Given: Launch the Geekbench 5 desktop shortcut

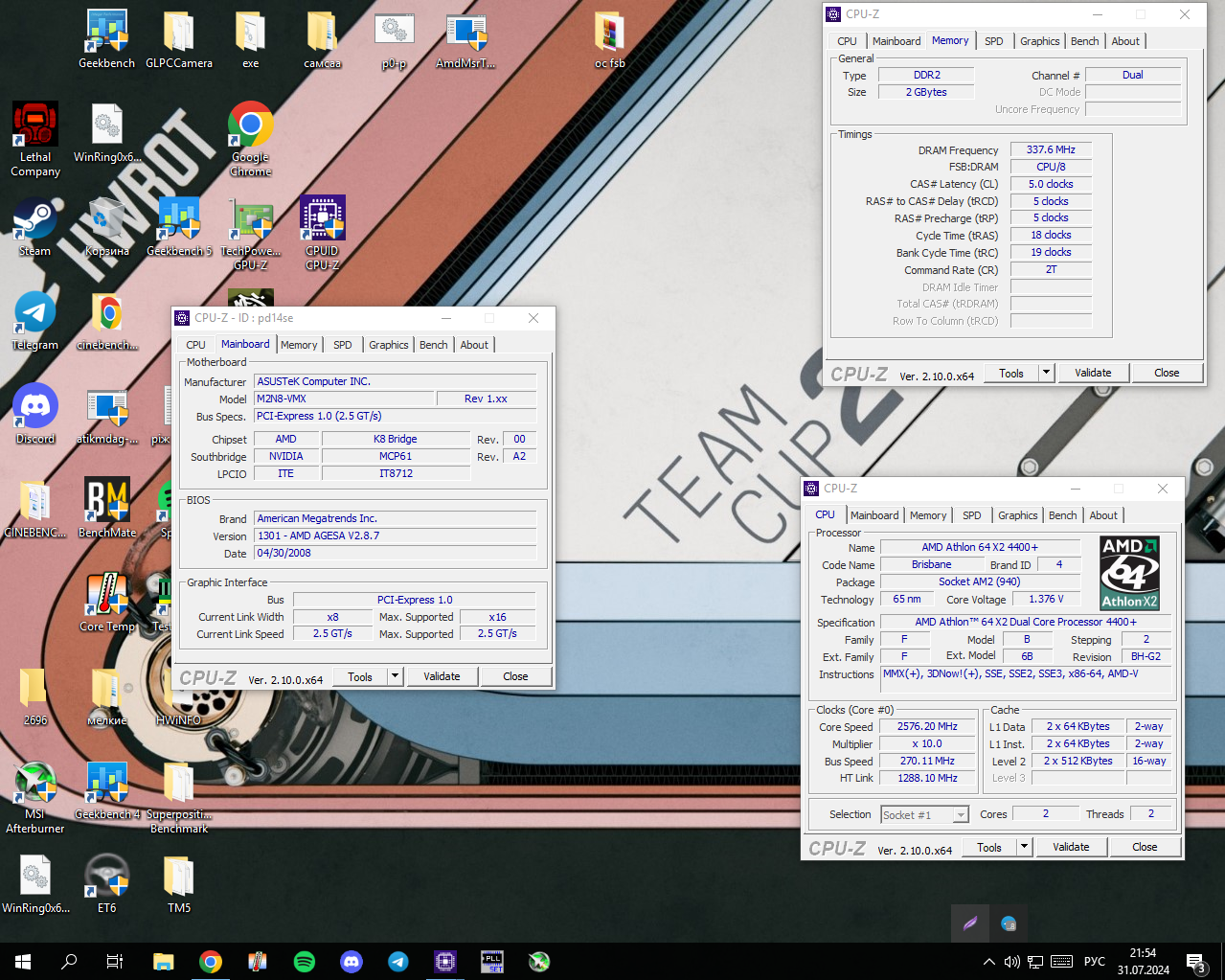Looking at the screenshot, I should [x=179, y=227].
